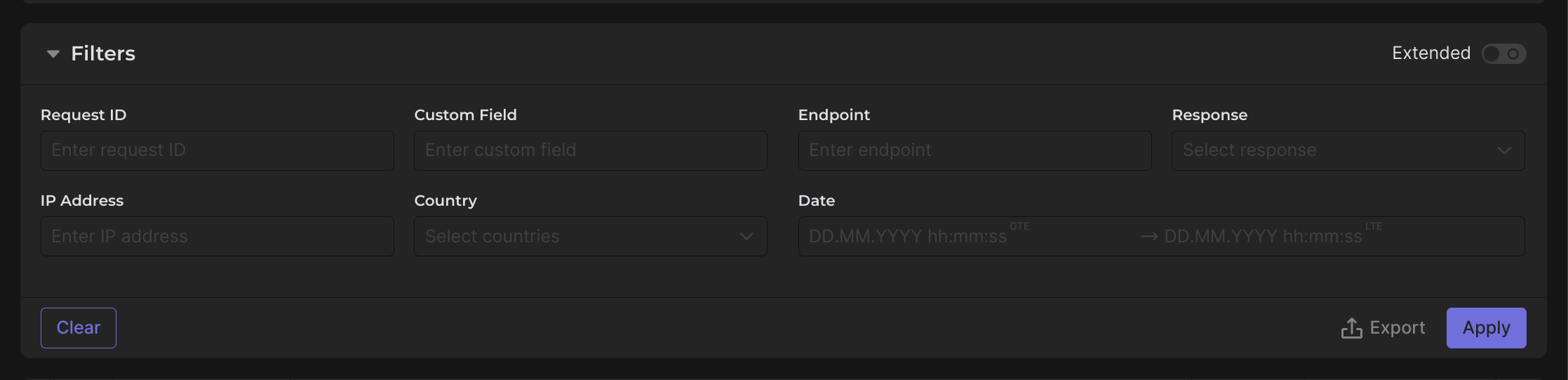Click the arrow between date fields
Viewport: 1568px width, 380px height.
point(1149,237)
